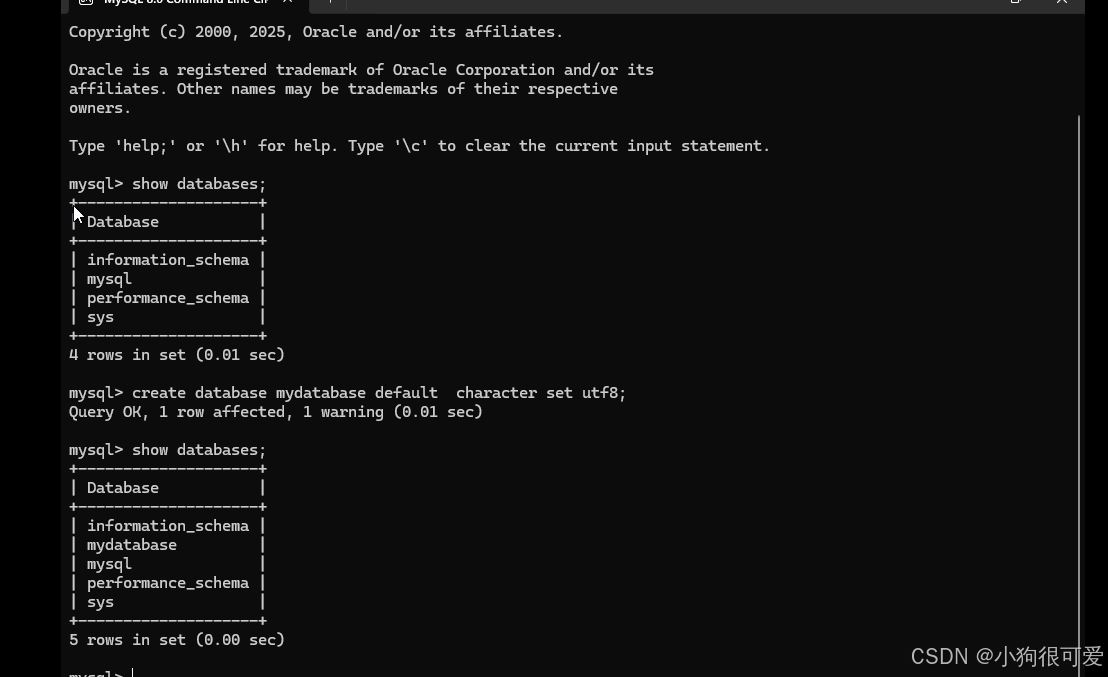Place cursor at the last mysql> prompt
Screen dimensions: 1108x677
[x=133, y=673]
